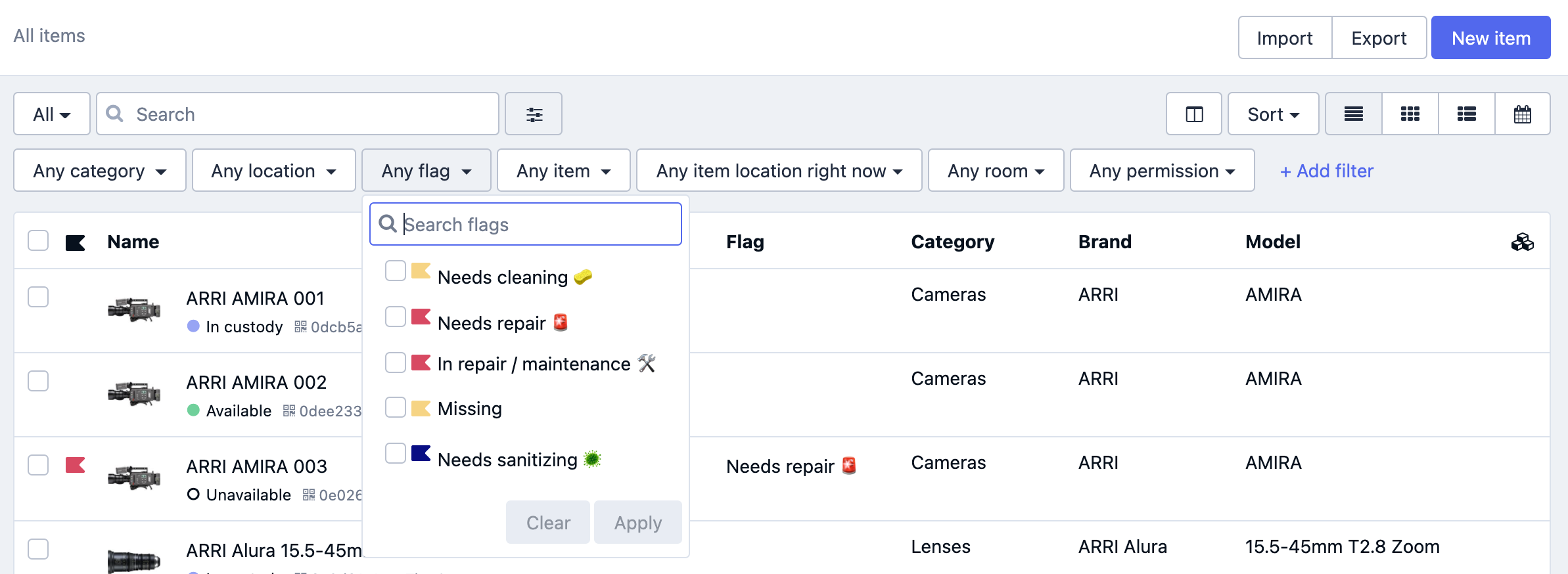Image resolution: width=1568 pixels, height=574 pixels.
Task: Click the Export button
Action: tap(1379, 38)
